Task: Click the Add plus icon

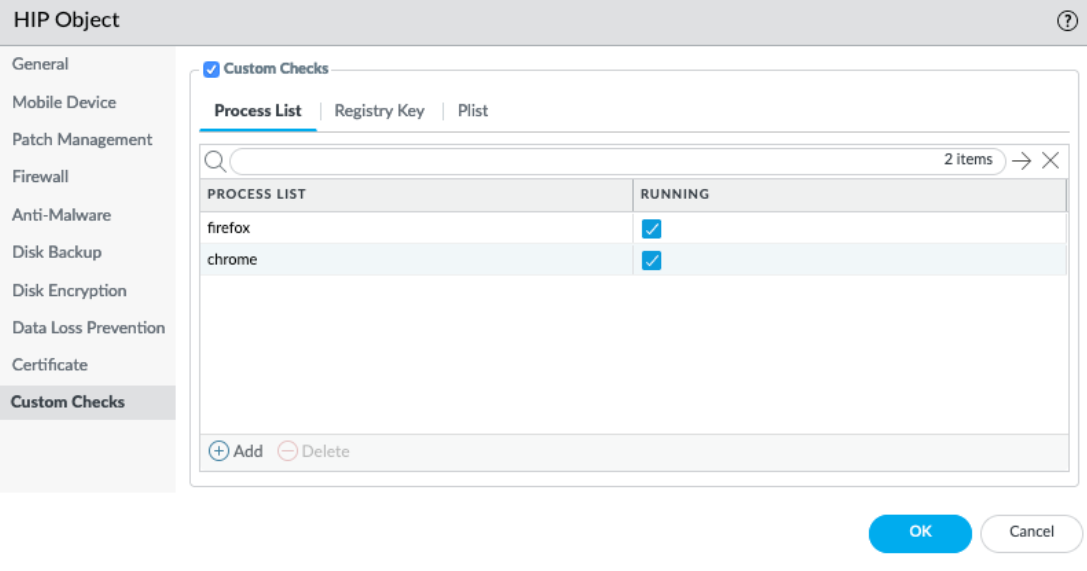Action: click(219, 451)
